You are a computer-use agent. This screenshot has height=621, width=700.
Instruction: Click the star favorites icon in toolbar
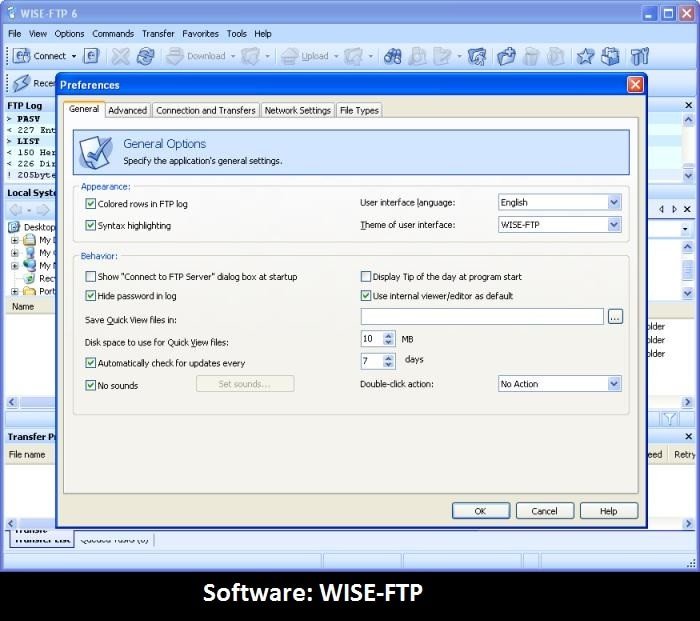pos(585,56)
